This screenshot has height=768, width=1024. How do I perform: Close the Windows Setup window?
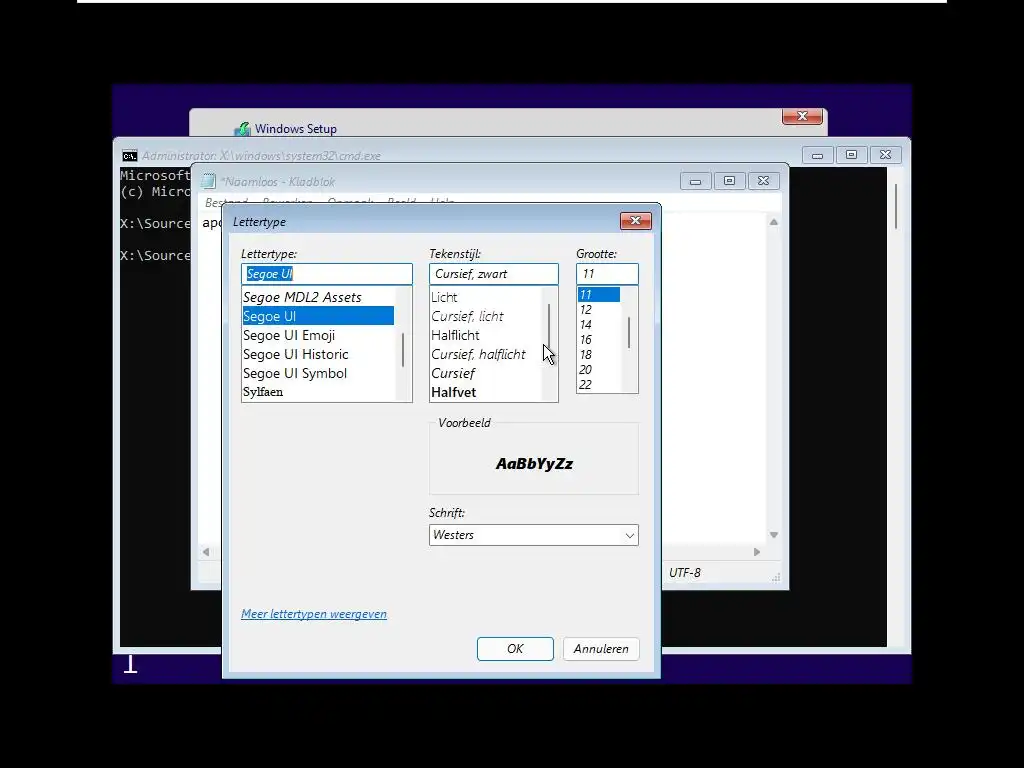[x=803, y=116]
